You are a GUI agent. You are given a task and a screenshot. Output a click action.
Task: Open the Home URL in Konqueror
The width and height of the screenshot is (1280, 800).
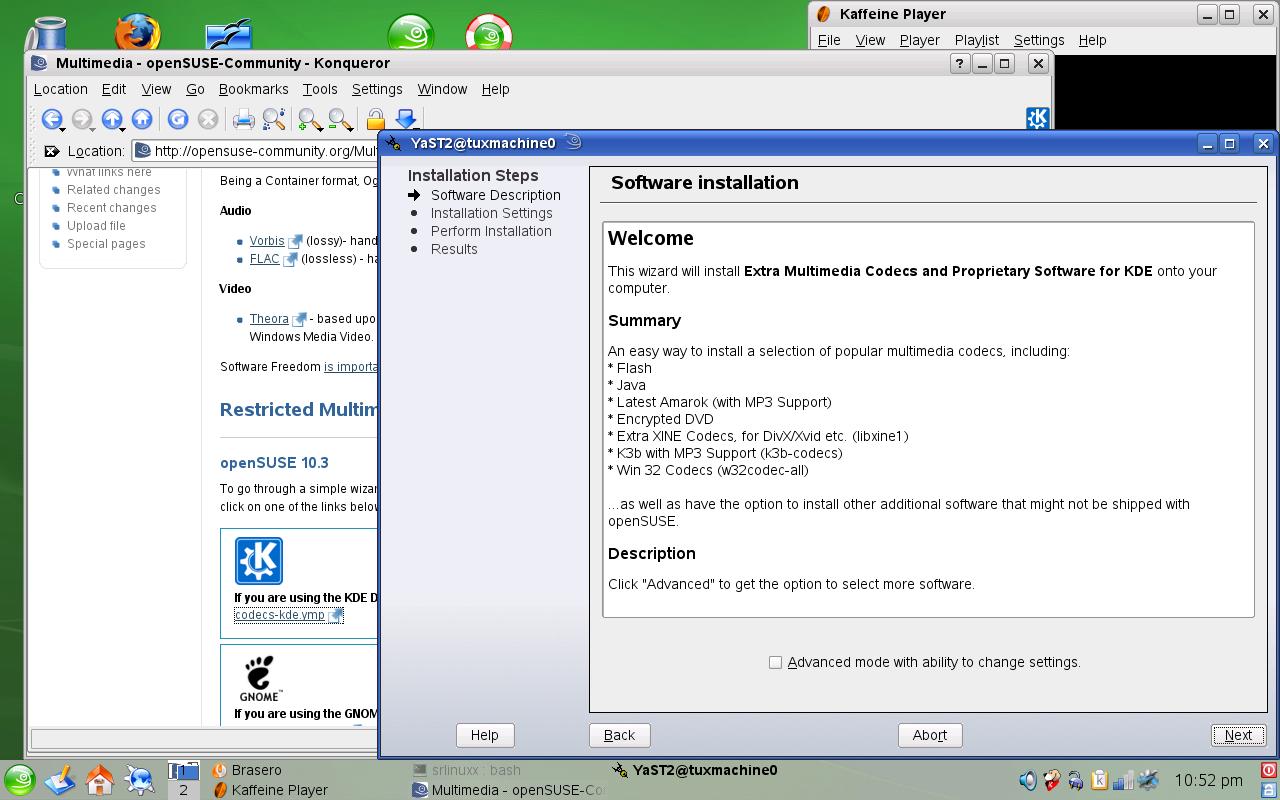click(x=142, y=119)
